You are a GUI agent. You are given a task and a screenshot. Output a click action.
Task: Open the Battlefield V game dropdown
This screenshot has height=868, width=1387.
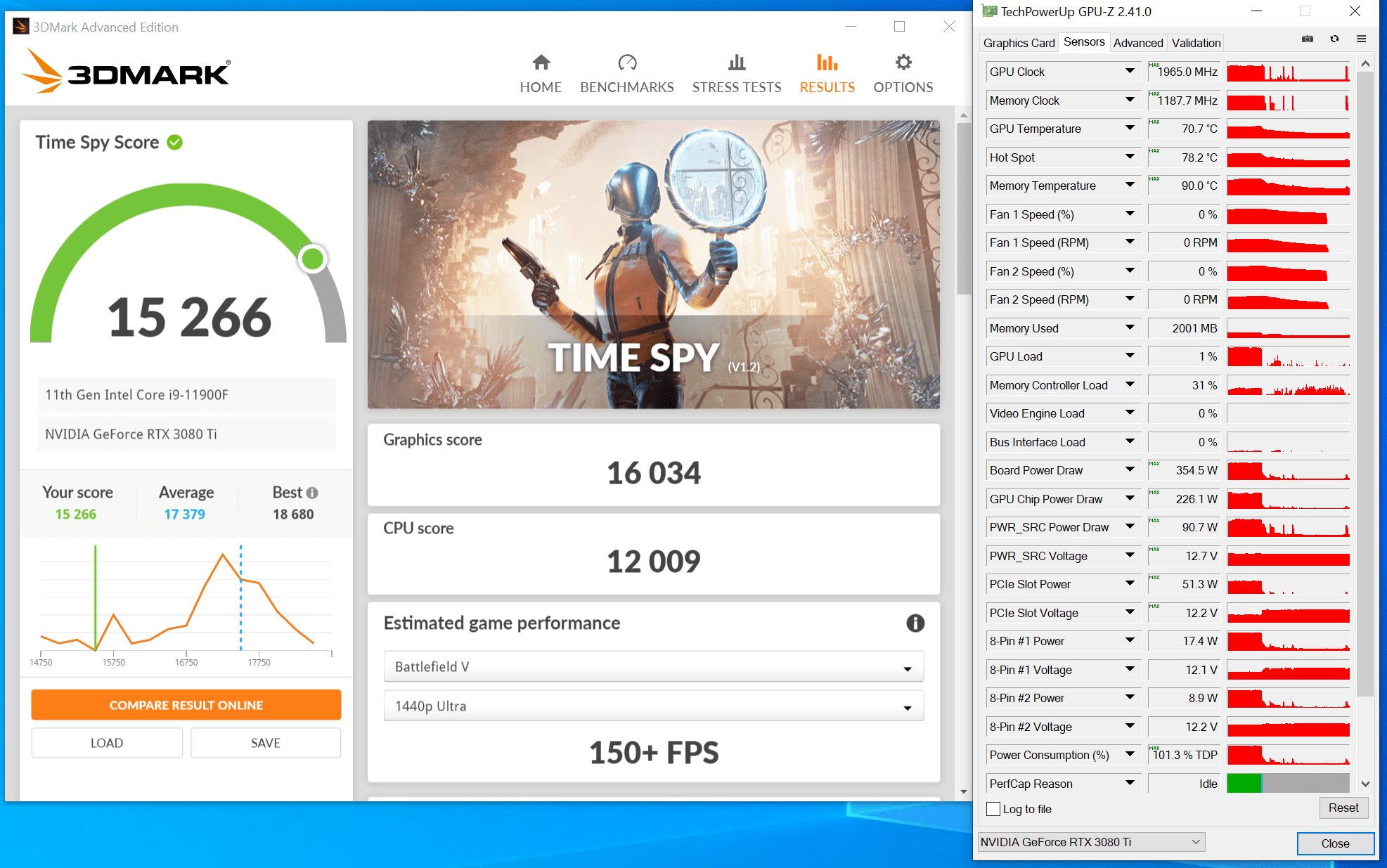point(653,667)
